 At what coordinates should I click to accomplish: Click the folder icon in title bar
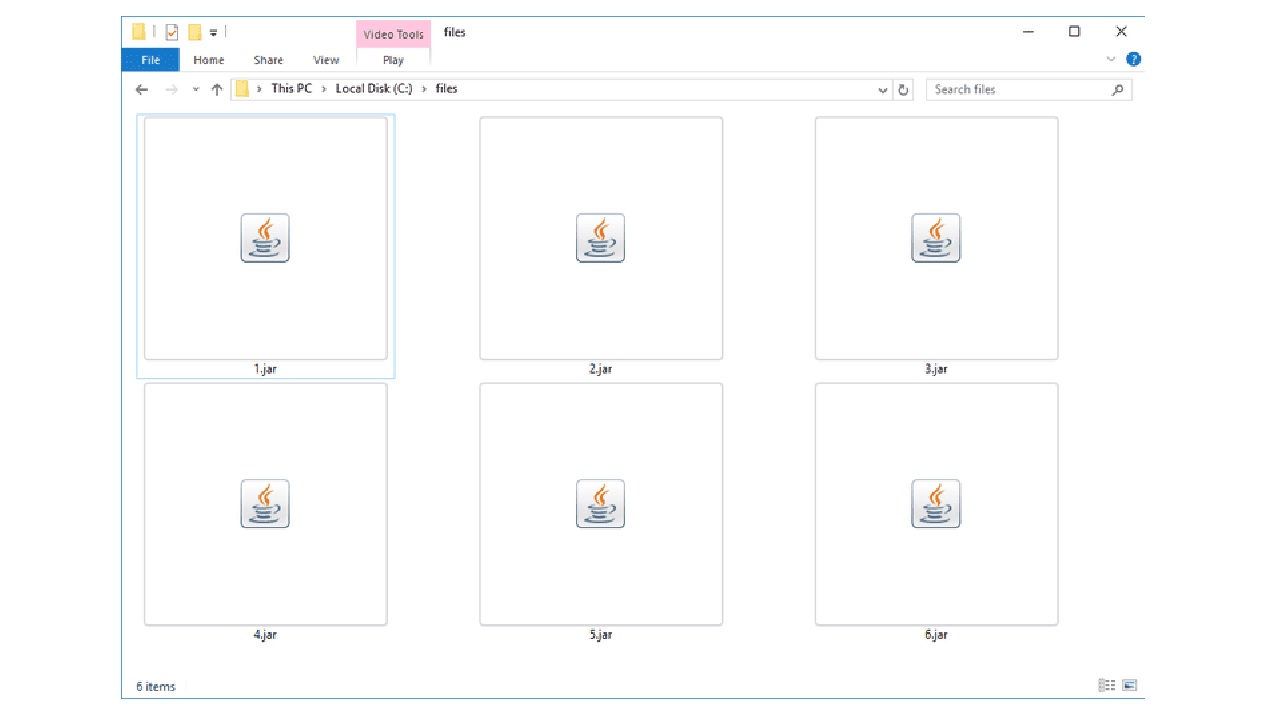pos(138,32)
